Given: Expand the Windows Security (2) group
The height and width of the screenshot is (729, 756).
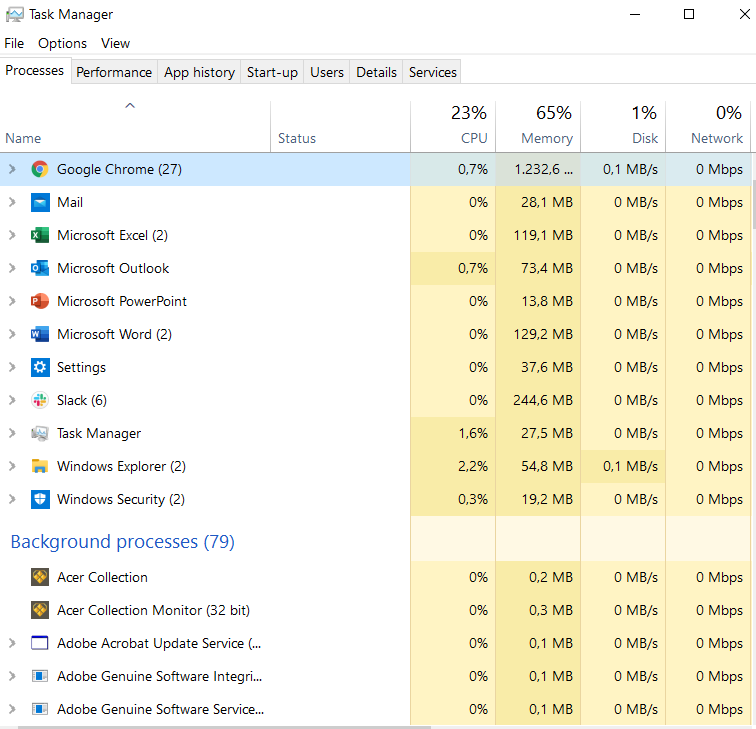Looking at the screenshot, I should click(x=13, y=500).
